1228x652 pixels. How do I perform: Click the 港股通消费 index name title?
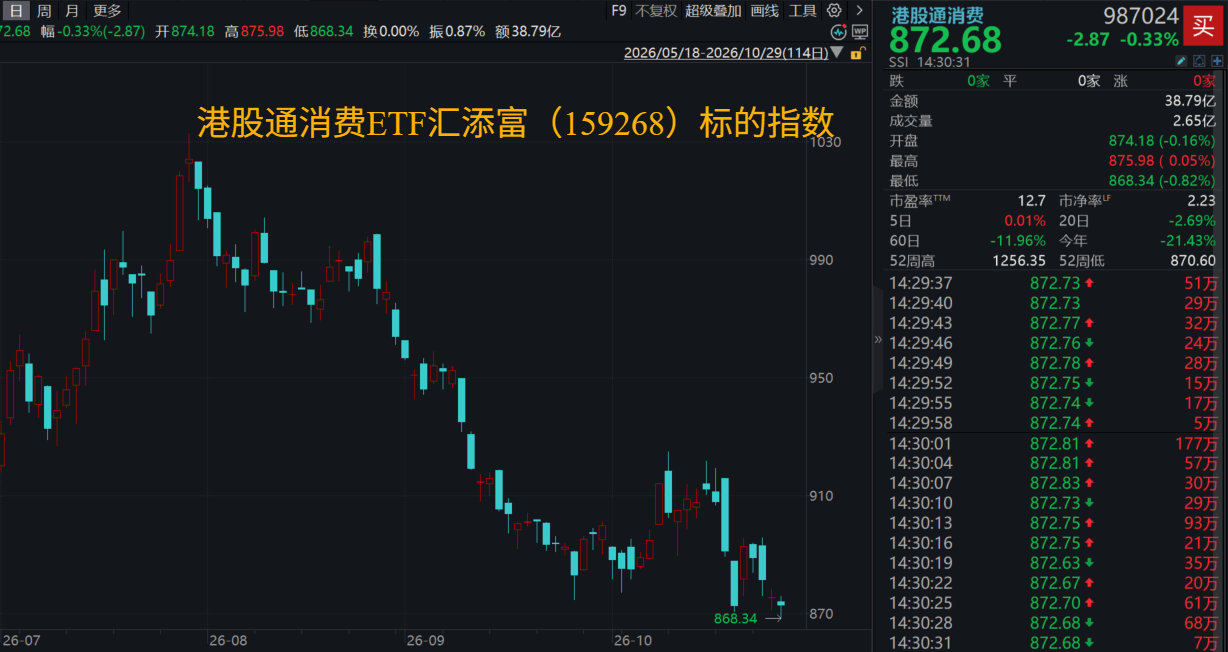[937, 15]
